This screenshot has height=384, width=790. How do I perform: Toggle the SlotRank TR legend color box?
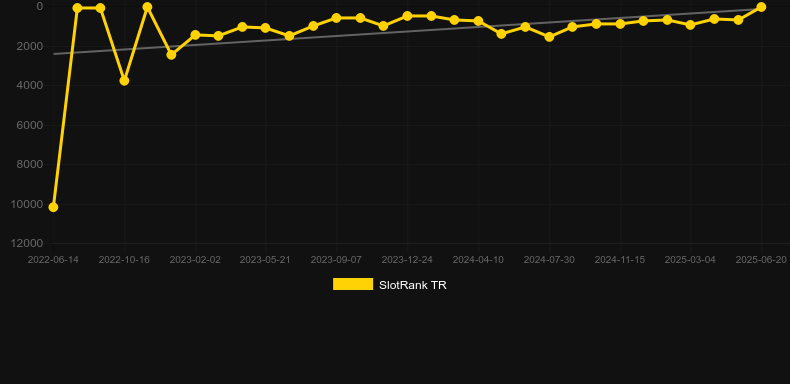tap(353, 284)
